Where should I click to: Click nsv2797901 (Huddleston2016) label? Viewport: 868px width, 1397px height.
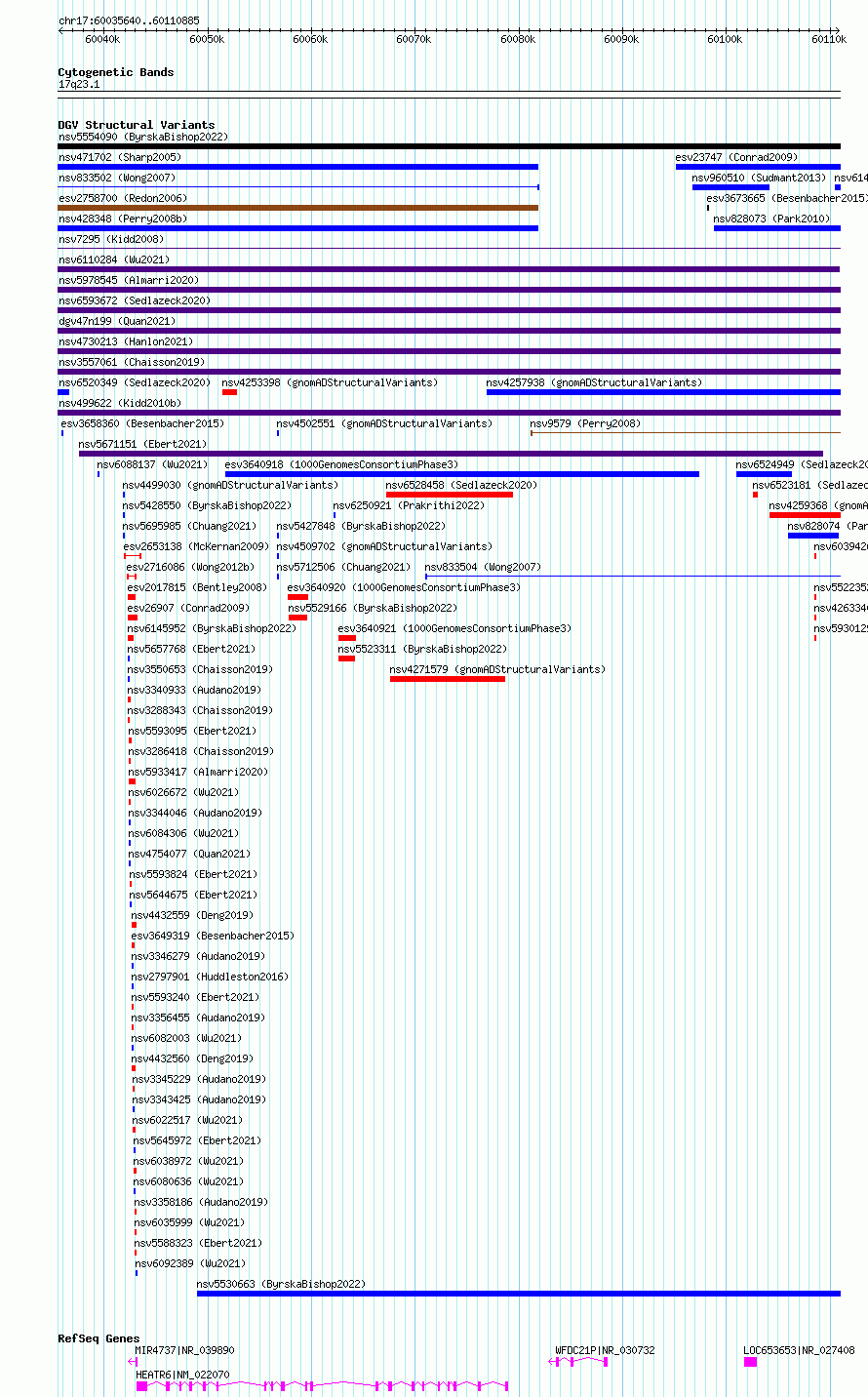[x=211, y=977]
